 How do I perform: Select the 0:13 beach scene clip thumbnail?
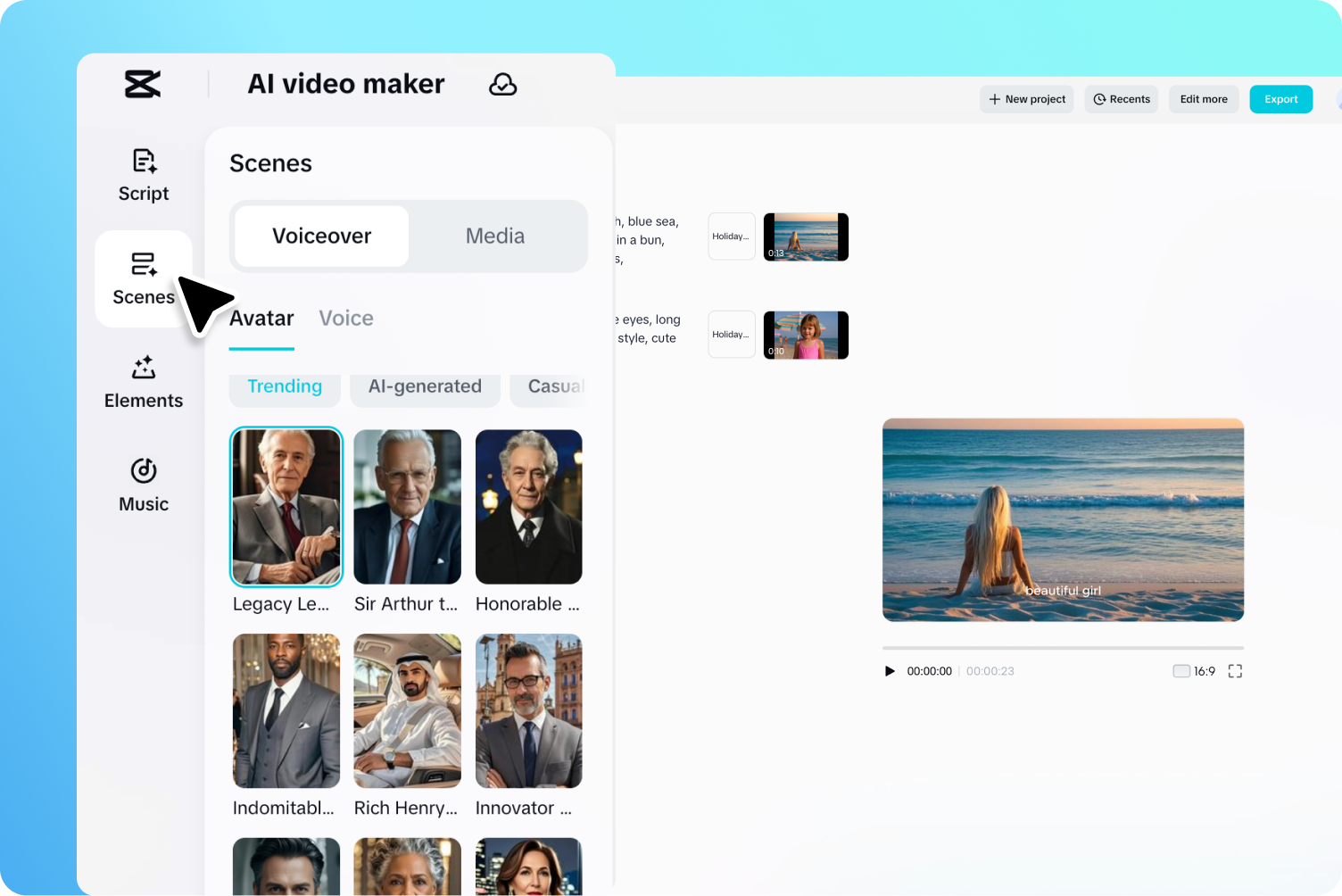[x=807, y=236]
